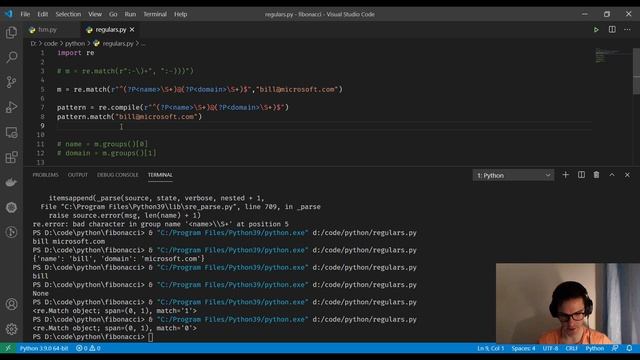Select the TERMINAL panel tab
The height and width of the screenshot is (360, 640).
click(160, 175)
